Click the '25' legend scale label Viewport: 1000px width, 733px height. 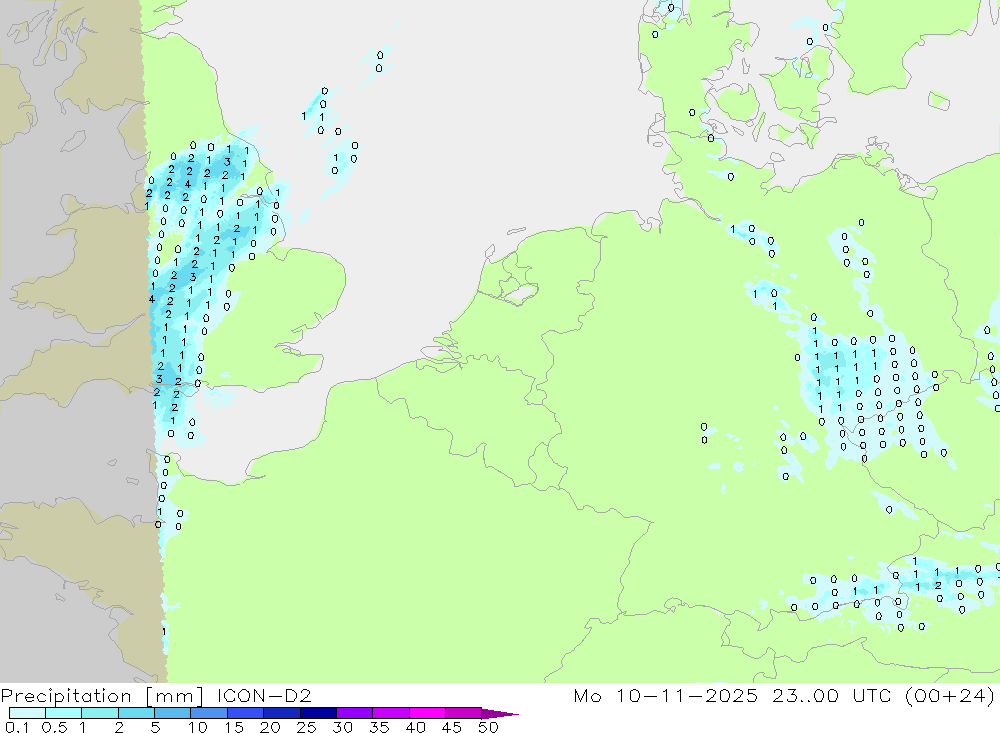(x=307, y=727)
